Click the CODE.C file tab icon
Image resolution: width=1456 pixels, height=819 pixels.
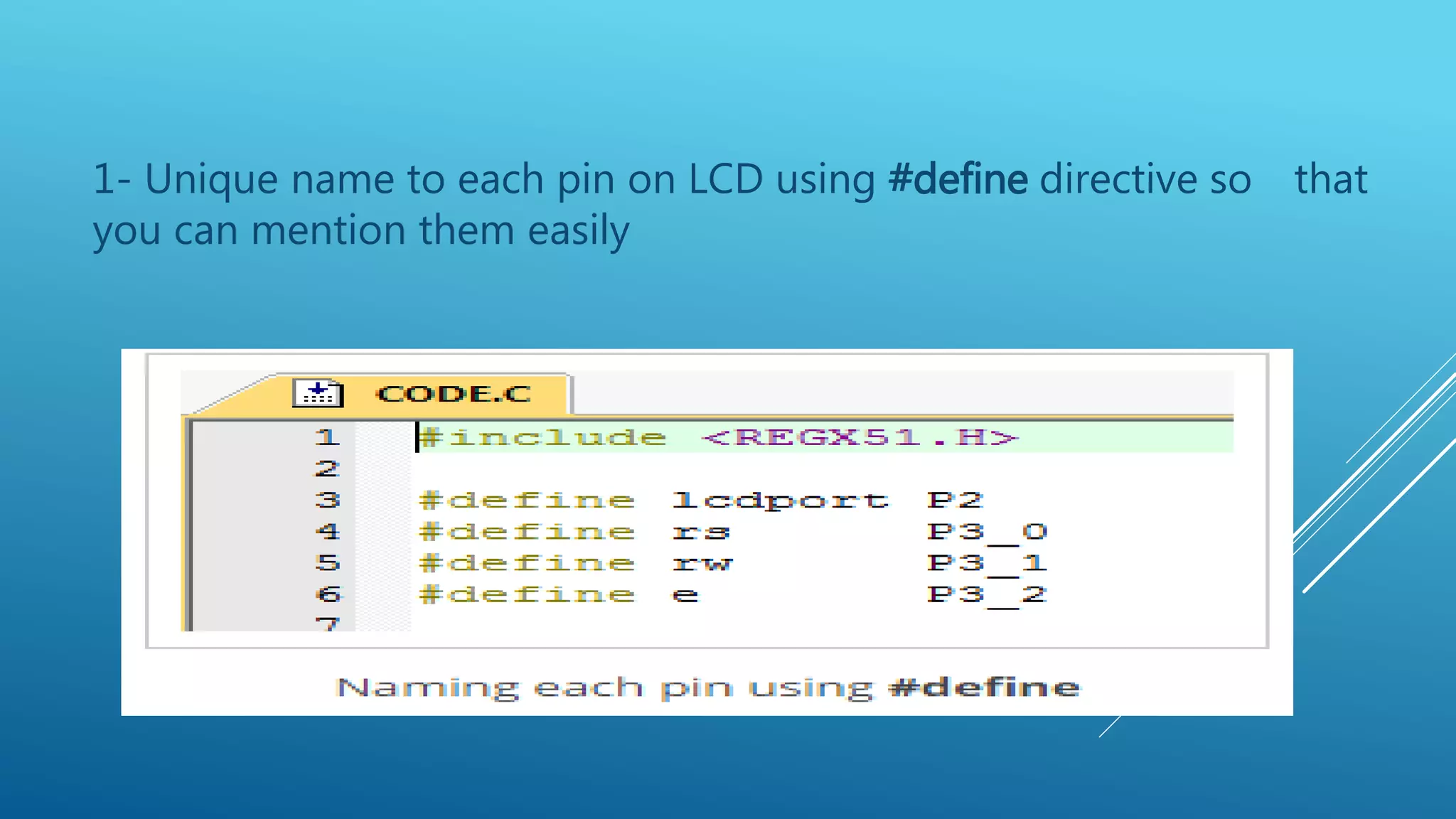click(318, 393)
